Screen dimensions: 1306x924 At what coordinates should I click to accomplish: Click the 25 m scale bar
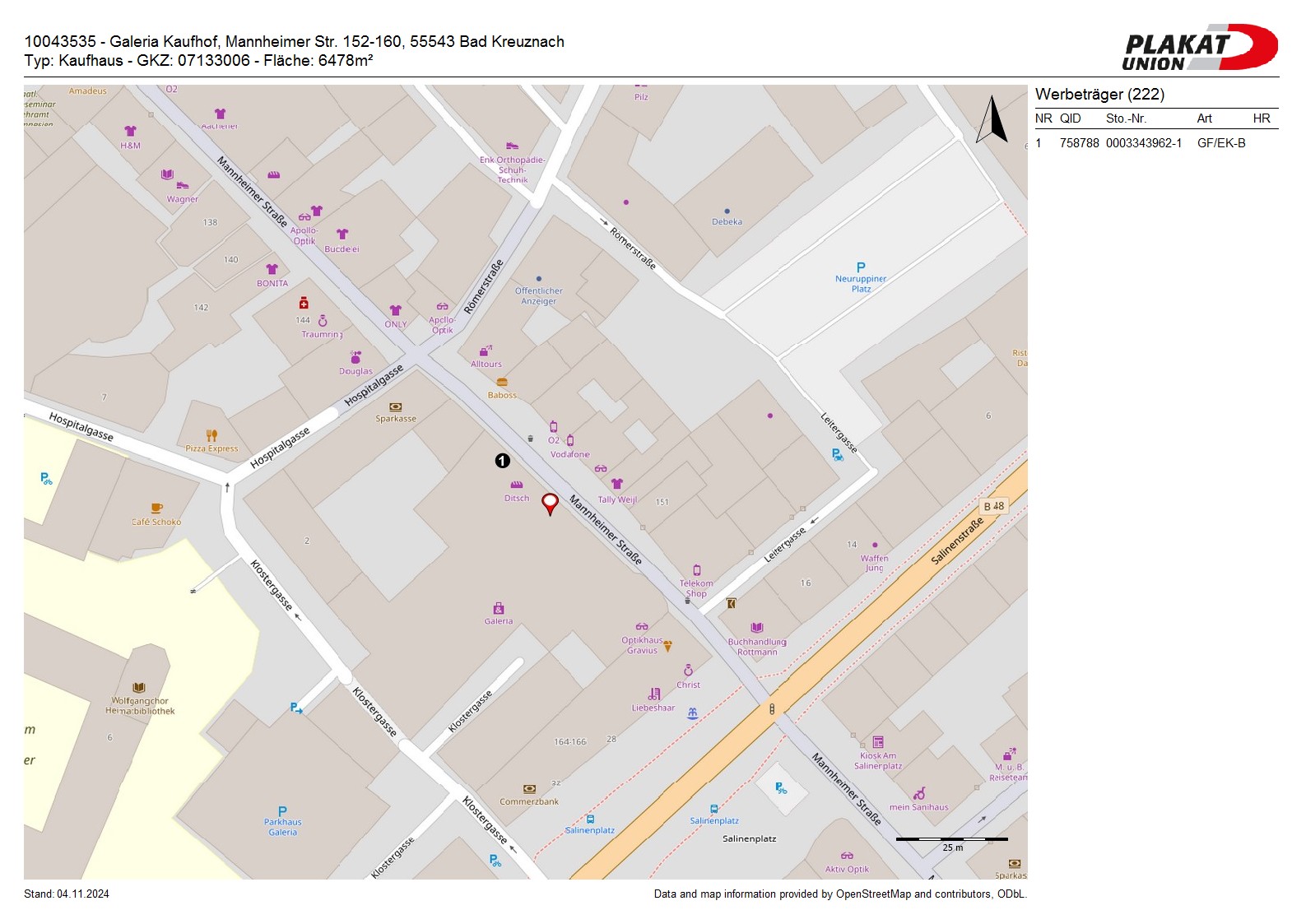[951, 839]
